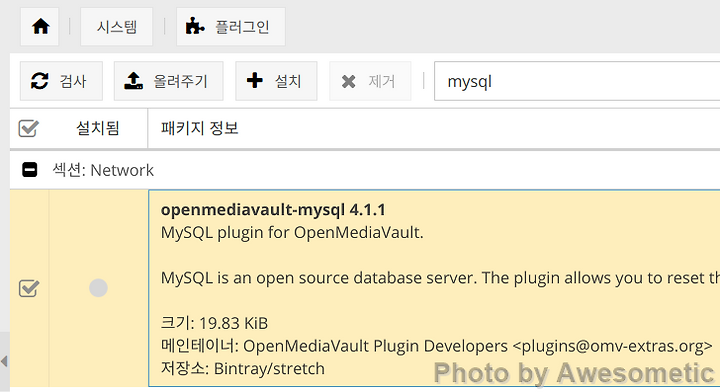
Task: Click the 저장소: Bintray/stretch text
Action: pyautogui.click(x=242, y=369)
